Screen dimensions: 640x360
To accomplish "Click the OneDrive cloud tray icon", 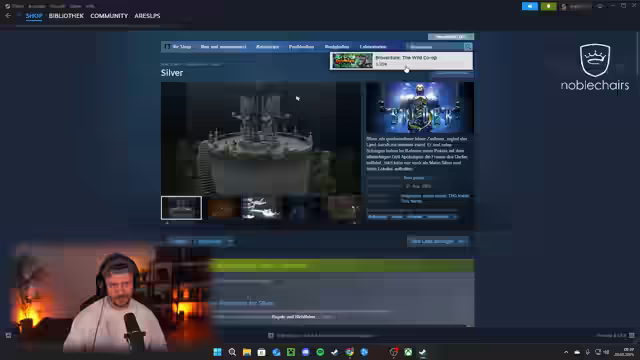I will click(x=577, y=352).
